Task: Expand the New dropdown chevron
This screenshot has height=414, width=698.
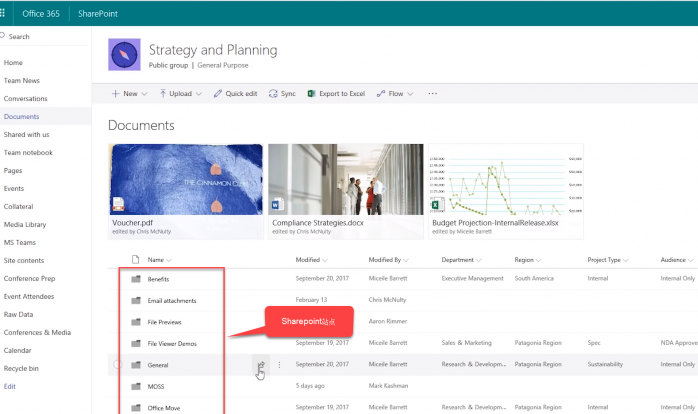Action: coord(144,94)
